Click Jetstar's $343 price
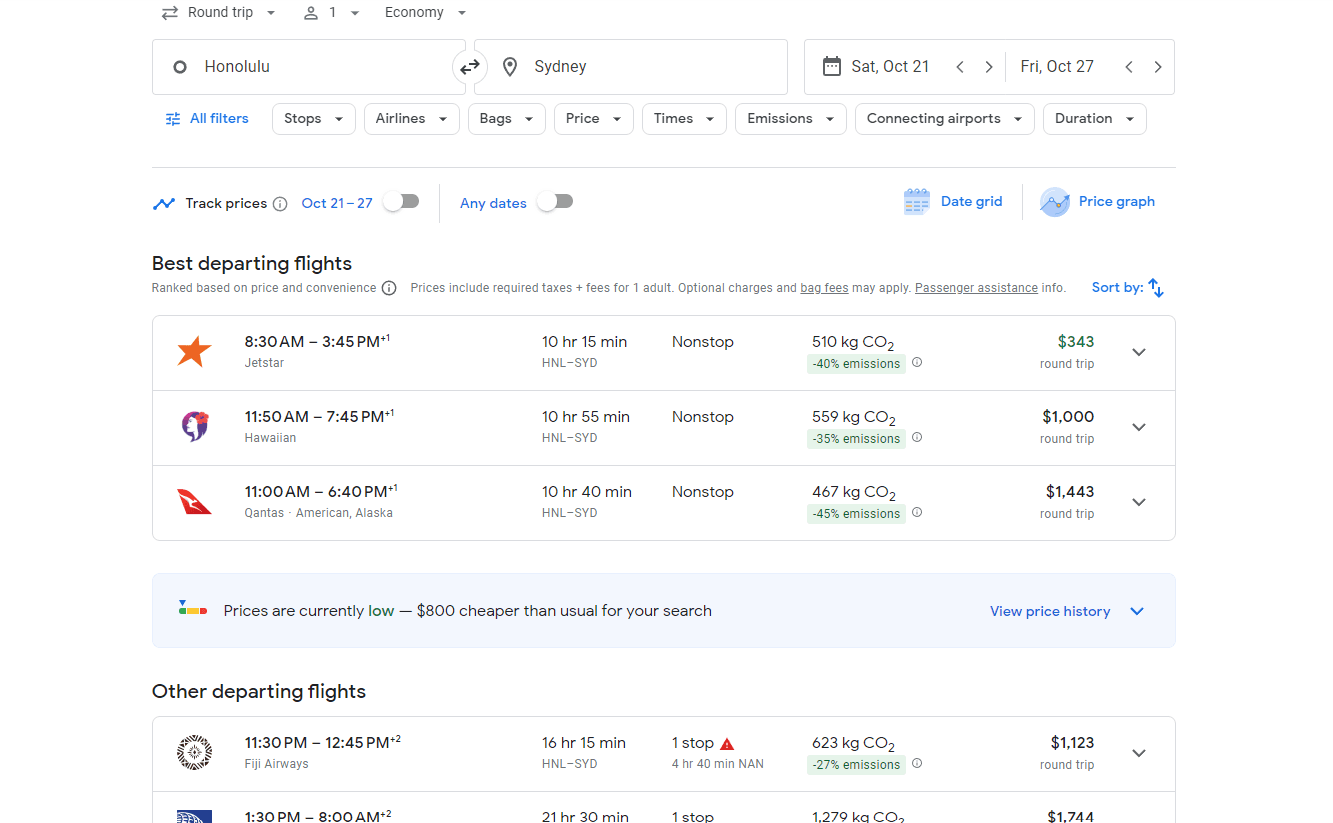Viewport: 1333px width, 823px height. (1076, 342)
